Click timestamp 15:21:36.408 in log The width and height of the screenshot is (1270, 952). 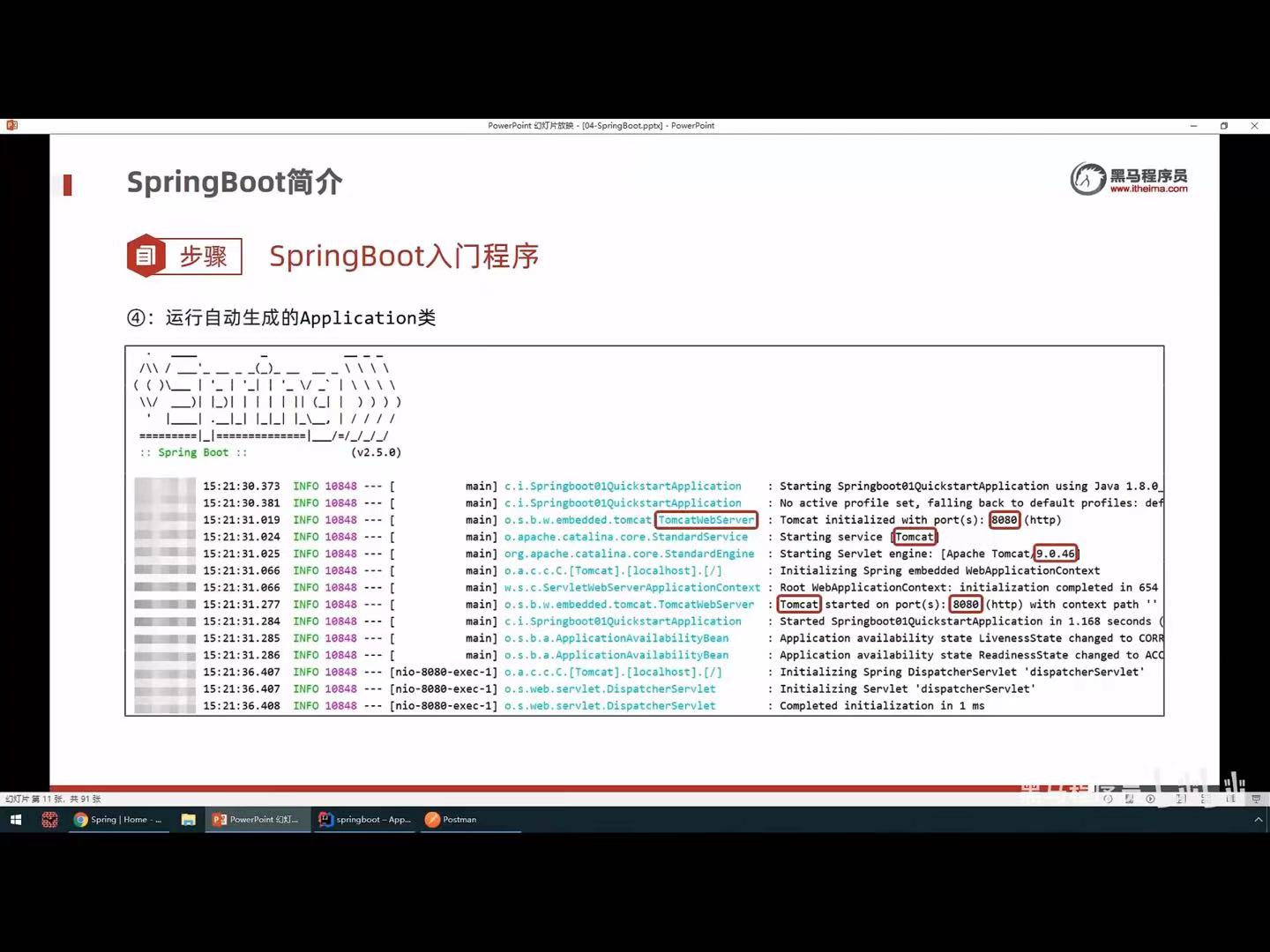(x=241, y=706)
